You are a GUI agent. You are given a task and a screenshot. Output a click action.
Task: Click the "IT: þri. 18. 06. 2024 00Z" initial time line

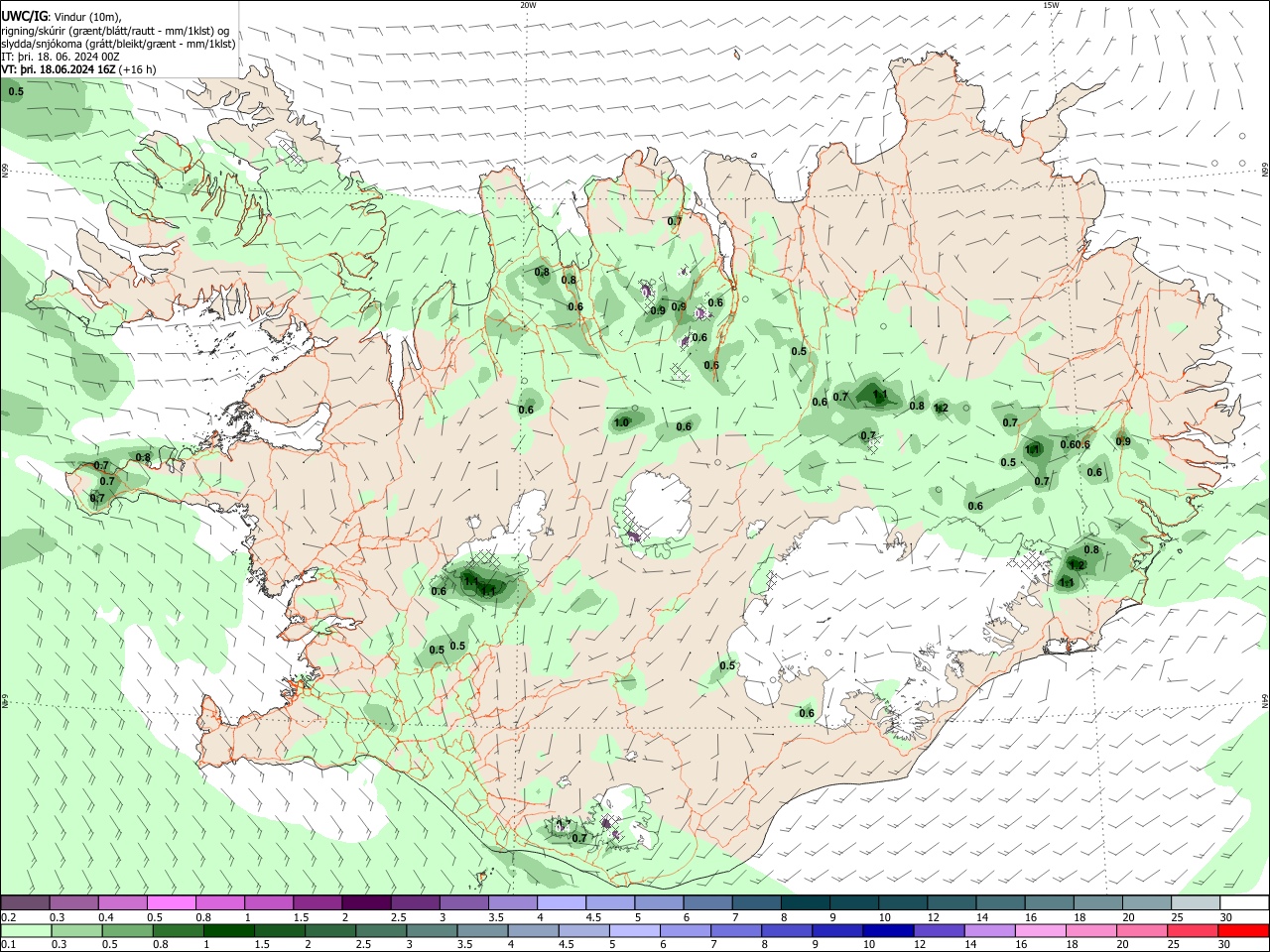pyautogui.click(x=61, y=57)
